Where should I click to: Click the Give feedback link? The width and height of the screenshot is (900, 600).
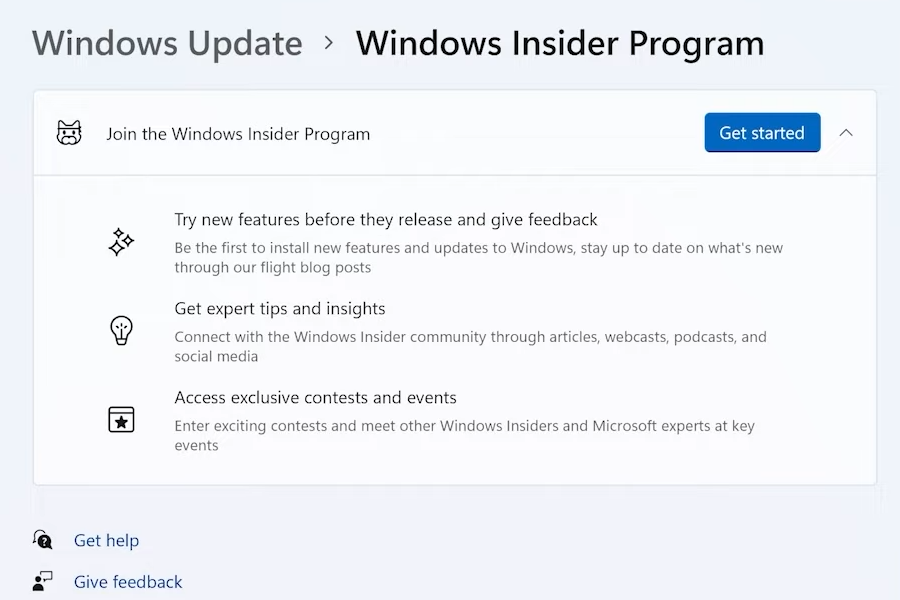128,581
